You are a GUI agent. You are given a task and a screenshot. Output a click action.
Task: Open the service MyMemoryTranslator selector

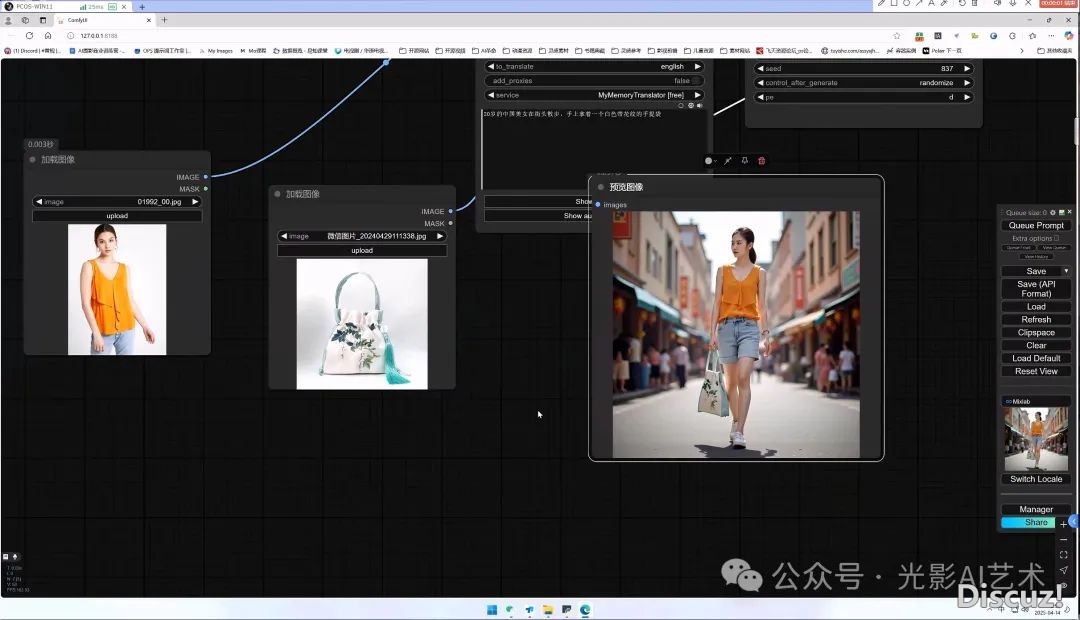(594, 95)
